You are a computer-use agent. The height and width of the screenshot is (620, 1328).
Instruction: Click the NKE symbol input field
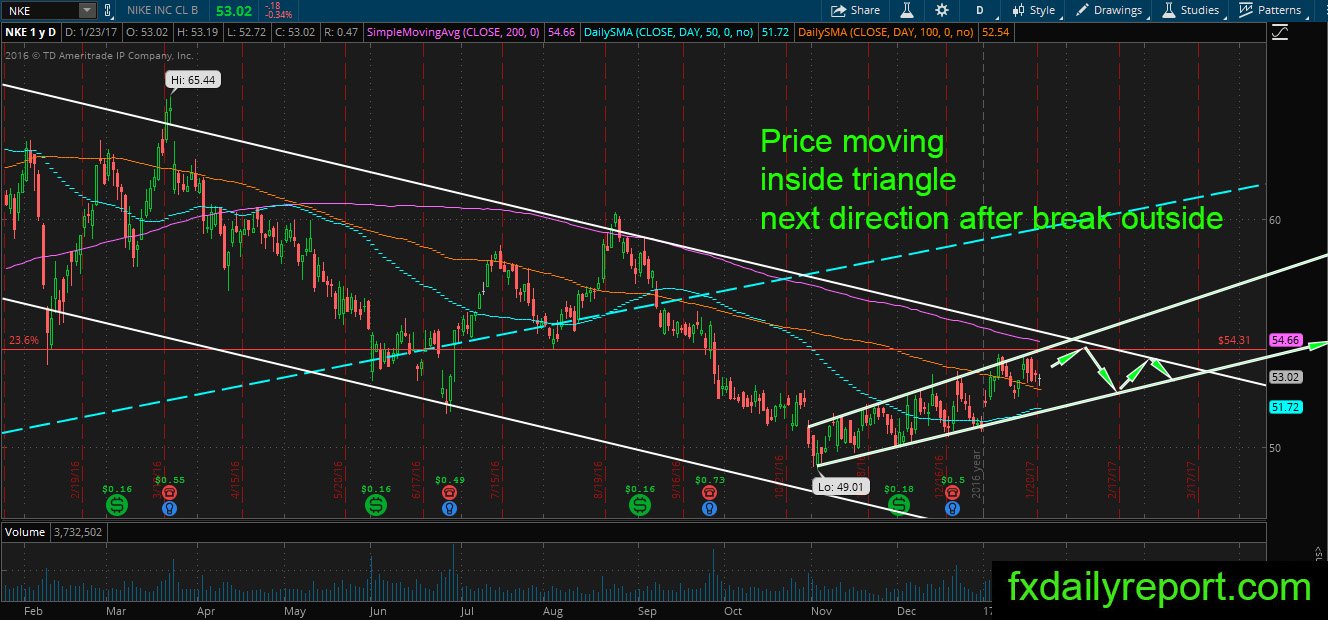40,10
